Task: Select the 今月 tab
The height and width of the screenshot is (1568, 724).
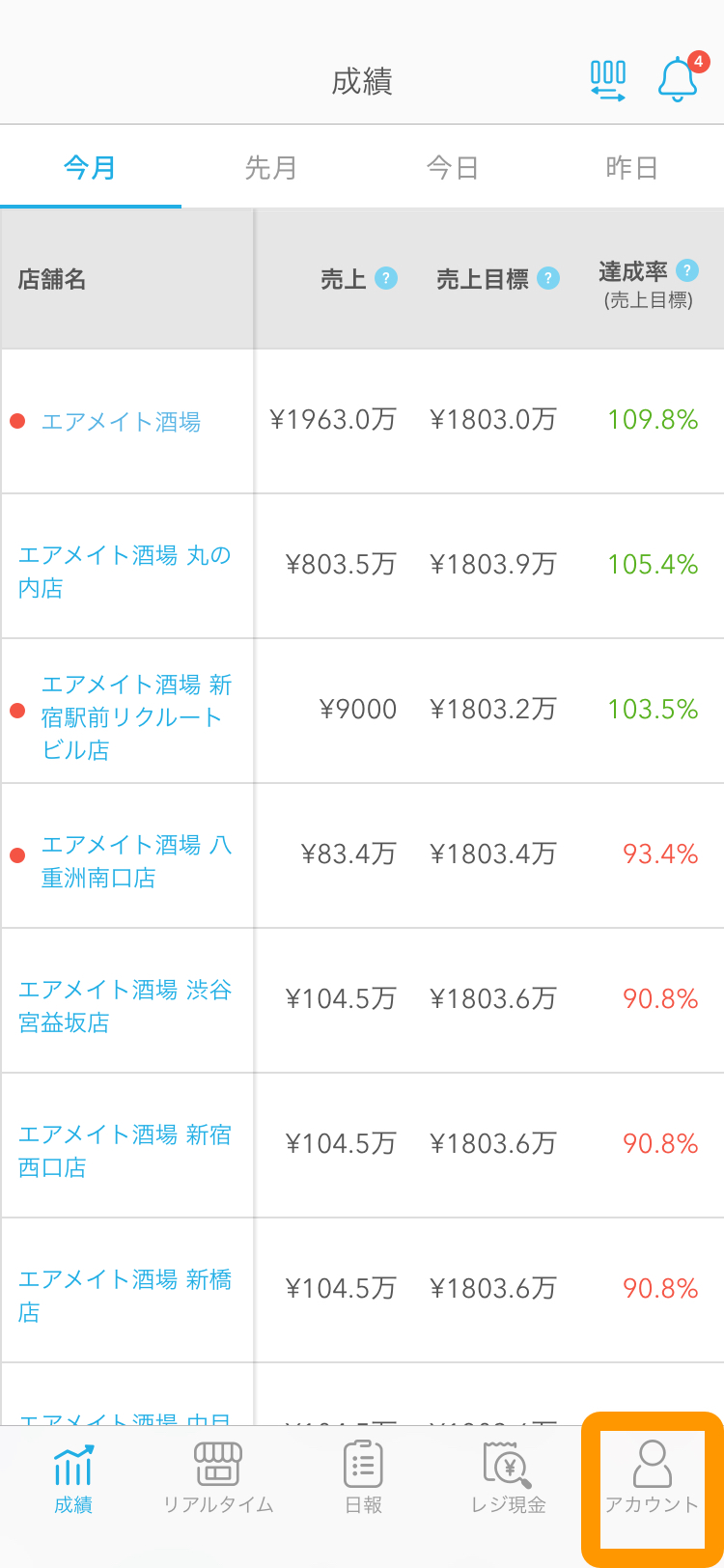Action: click(x=91, y=167)
